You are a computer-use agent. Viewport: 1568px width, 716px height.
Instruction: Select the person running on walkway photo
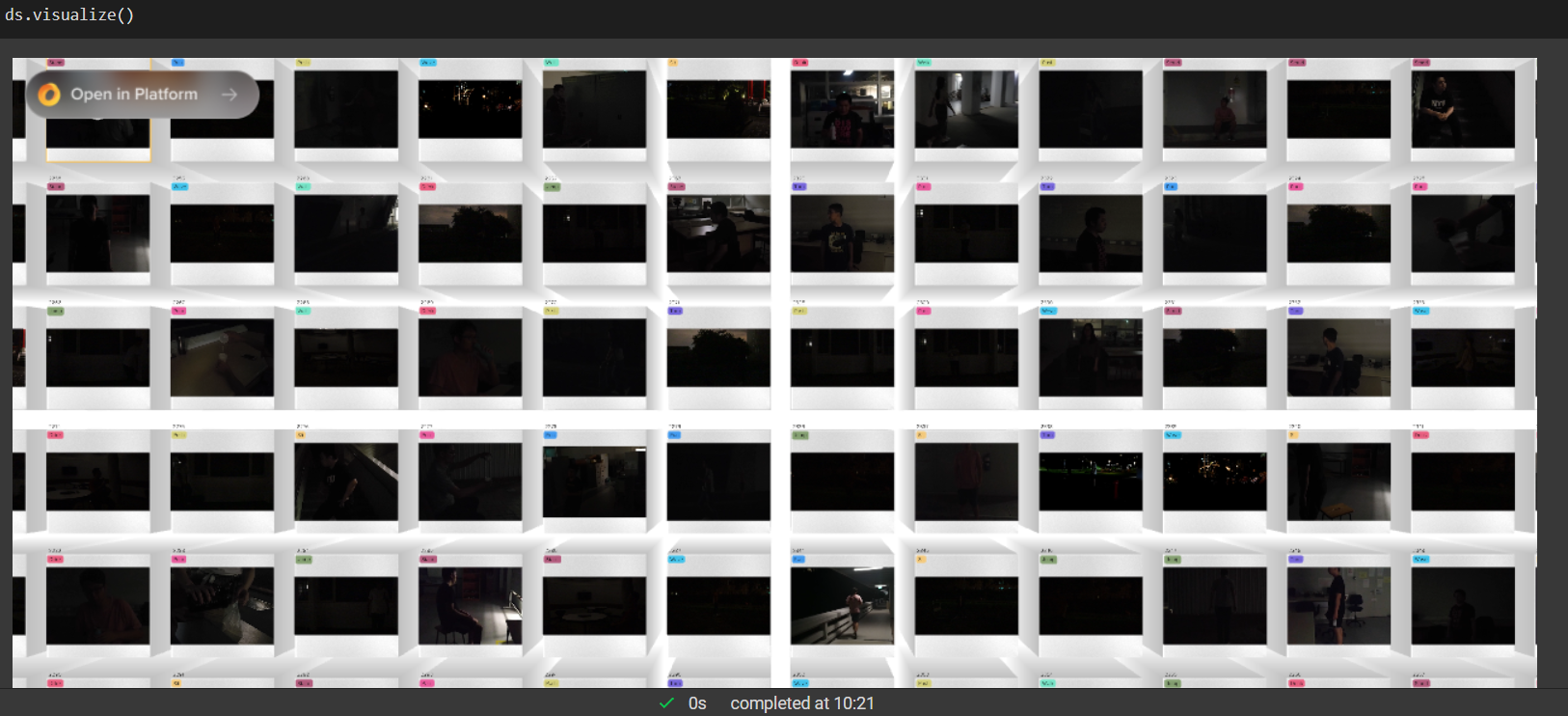tap(842, 605)
